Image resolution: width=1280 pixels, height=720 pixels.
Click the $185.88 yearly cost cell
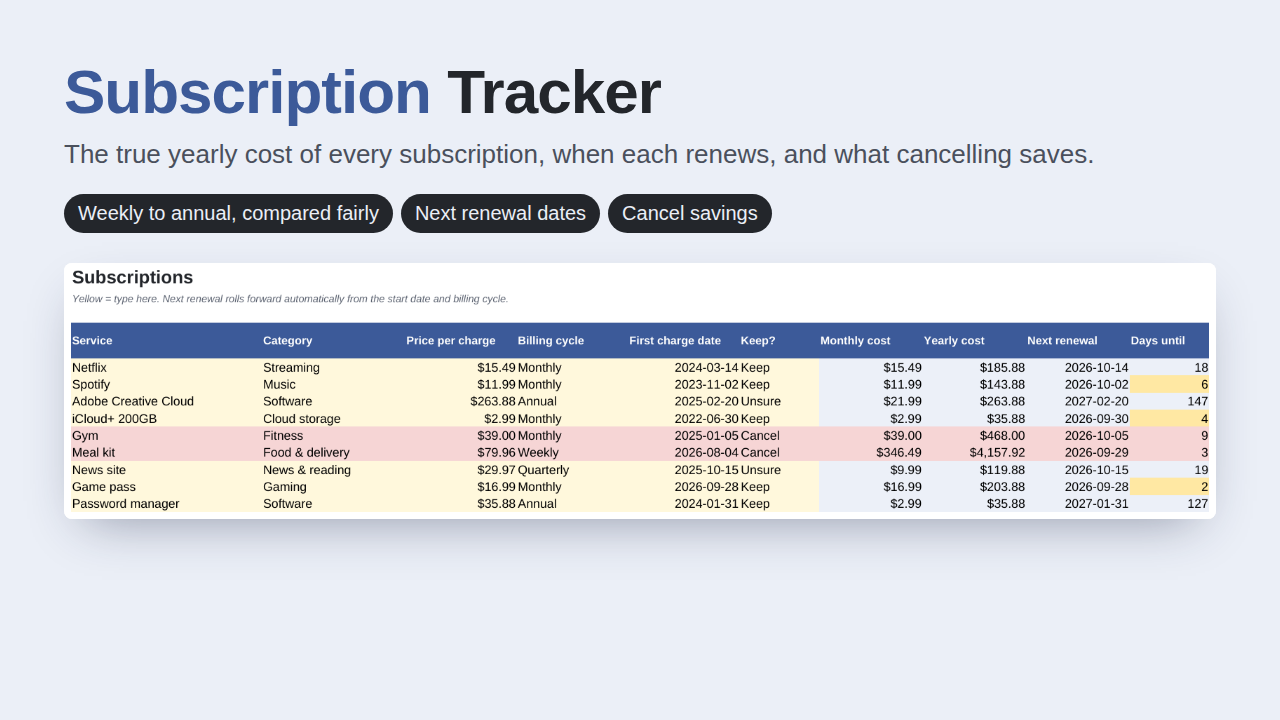pos(974,368)
